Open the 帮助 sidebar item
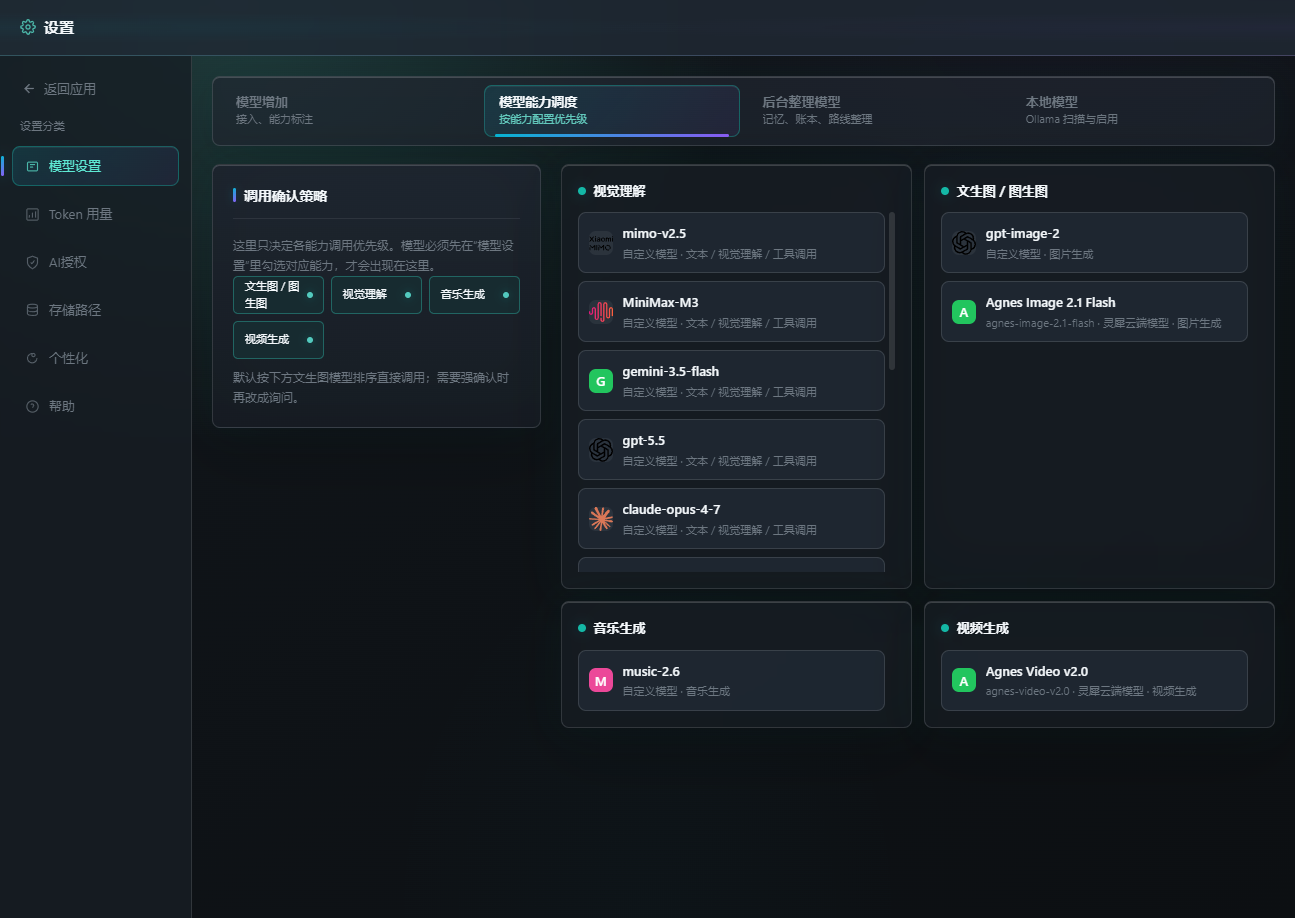 click(x=95, y=406)
